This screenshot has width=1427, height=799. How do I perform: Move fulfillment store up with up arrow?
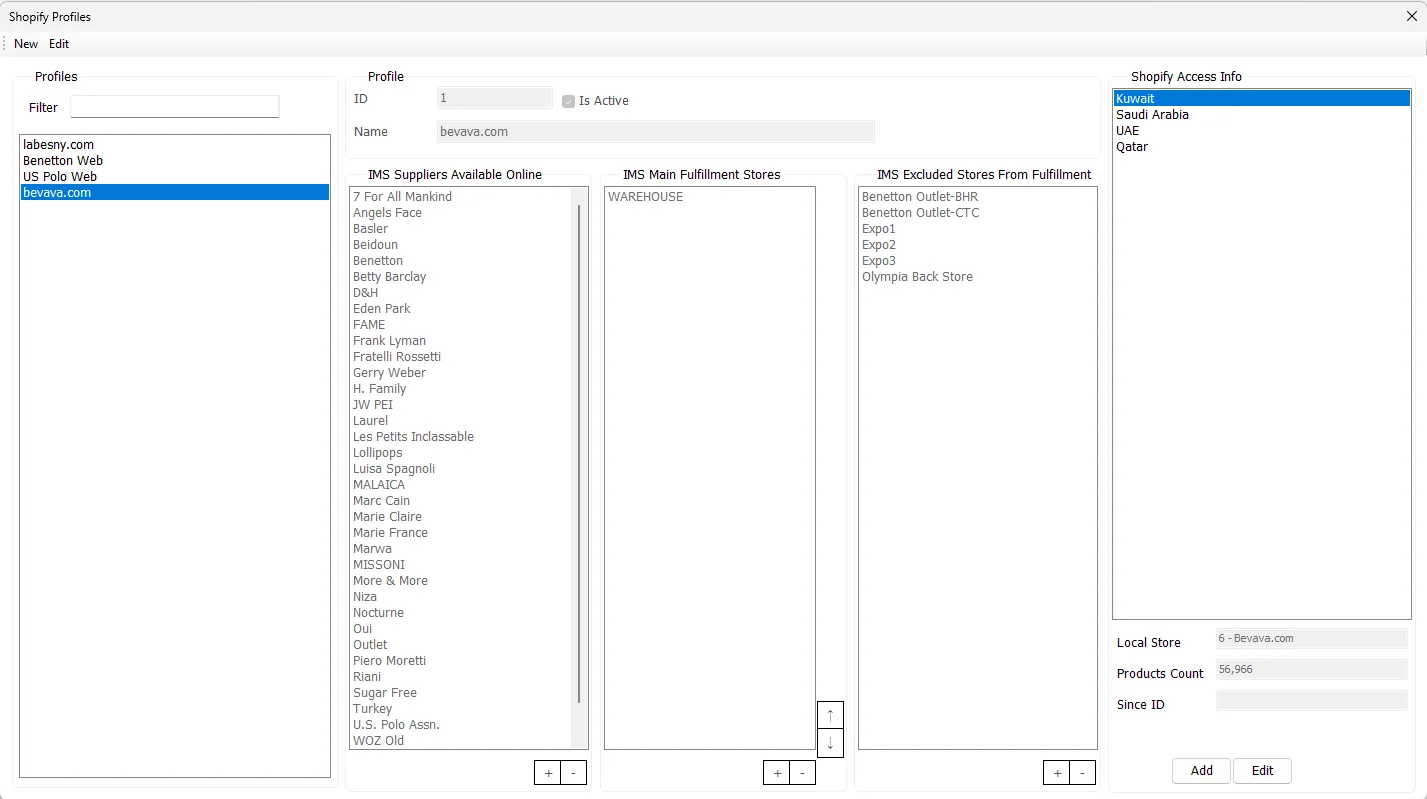tap(830, 715)
